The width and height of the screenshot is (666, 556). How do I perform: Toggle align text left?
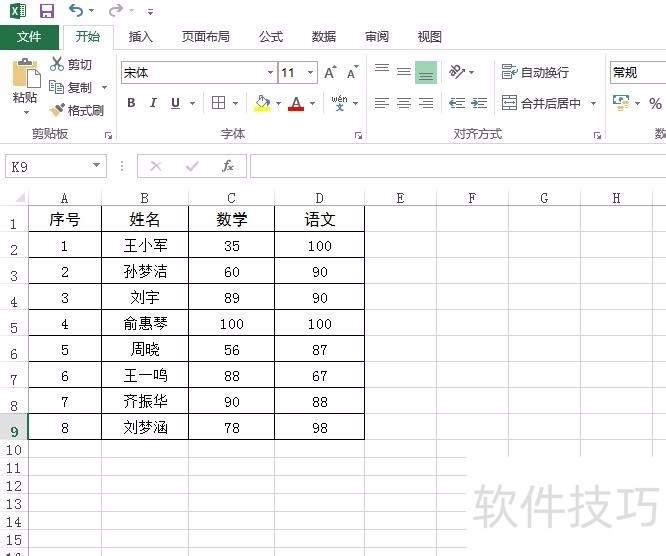[x=382, y=103]
